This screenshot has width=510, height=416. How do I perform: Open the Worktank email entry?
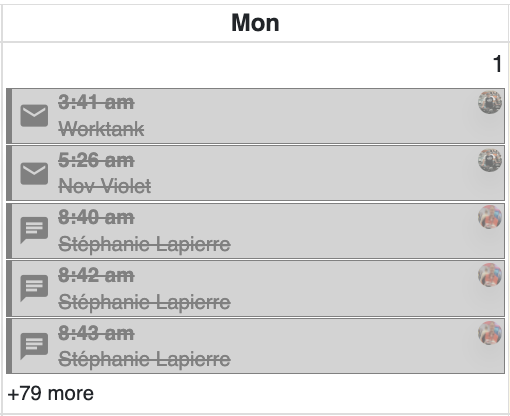point(255,116)
